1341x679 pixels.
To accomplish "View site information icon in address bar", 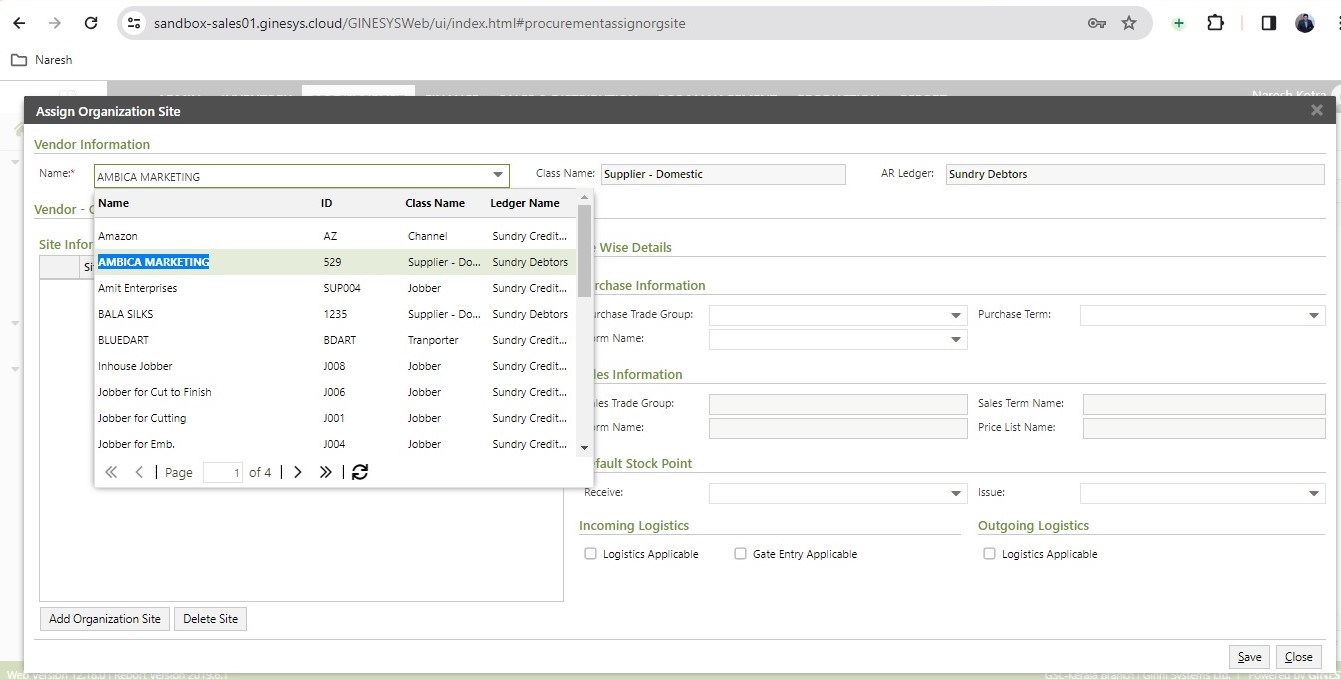I will click(x=135, y=23).
